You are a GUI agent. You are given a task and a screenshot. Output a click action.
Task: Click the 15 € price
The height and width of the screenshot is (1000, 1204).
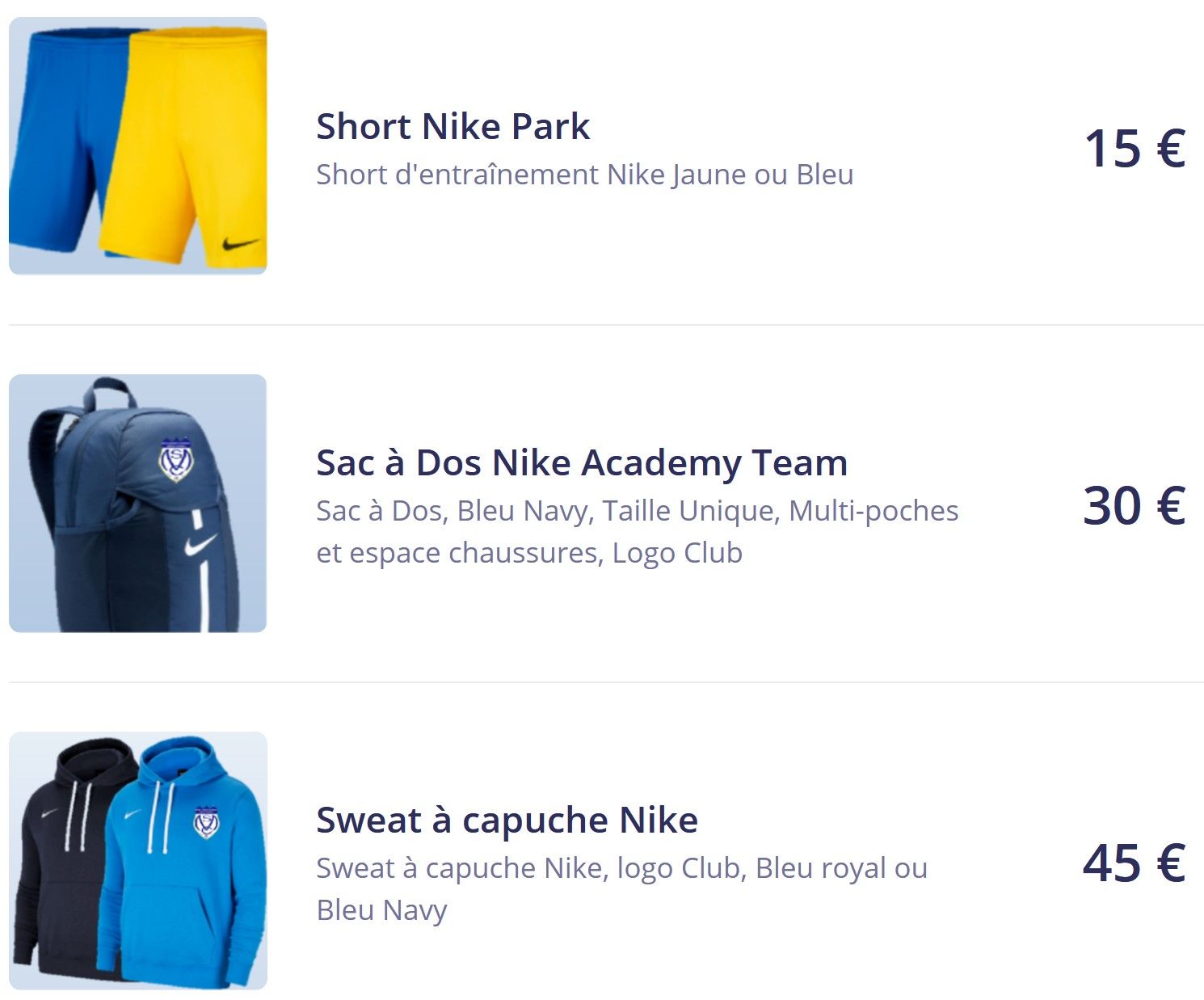click(1134, 149)
